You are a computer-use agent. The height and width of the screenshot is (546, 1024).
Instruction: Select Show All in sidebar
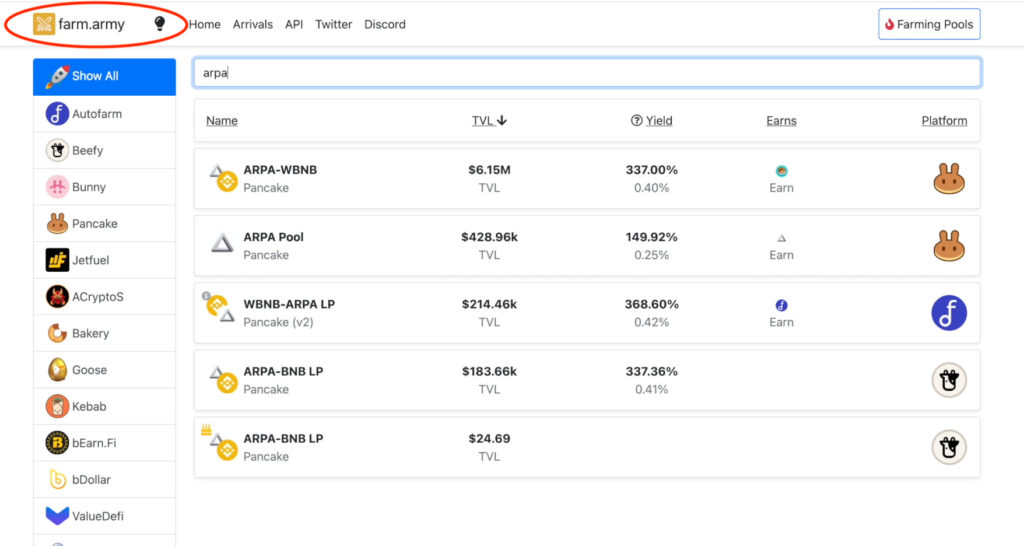click(104, 76)
